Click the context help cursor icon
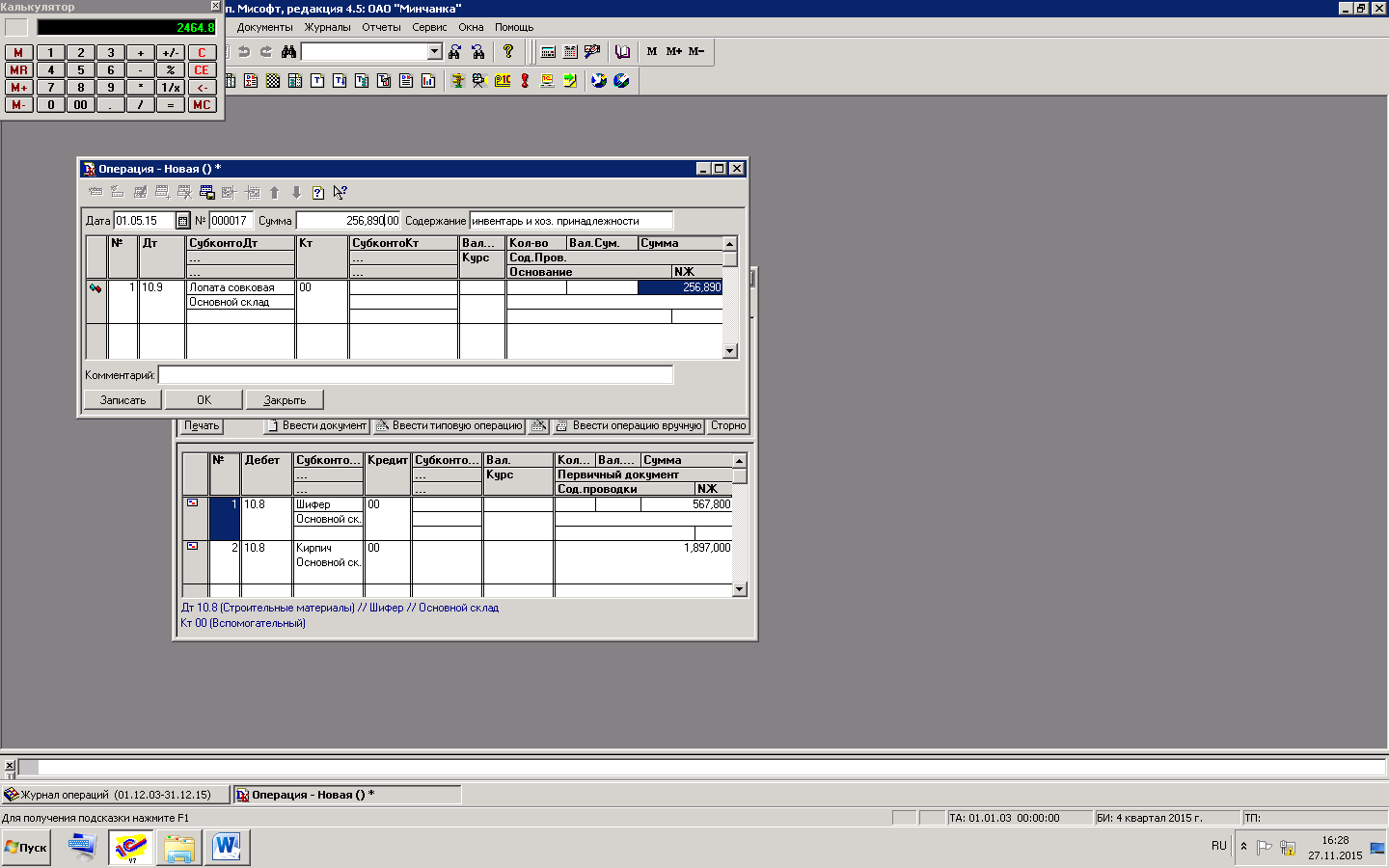Screen dimensions: 1389x868 340,192
